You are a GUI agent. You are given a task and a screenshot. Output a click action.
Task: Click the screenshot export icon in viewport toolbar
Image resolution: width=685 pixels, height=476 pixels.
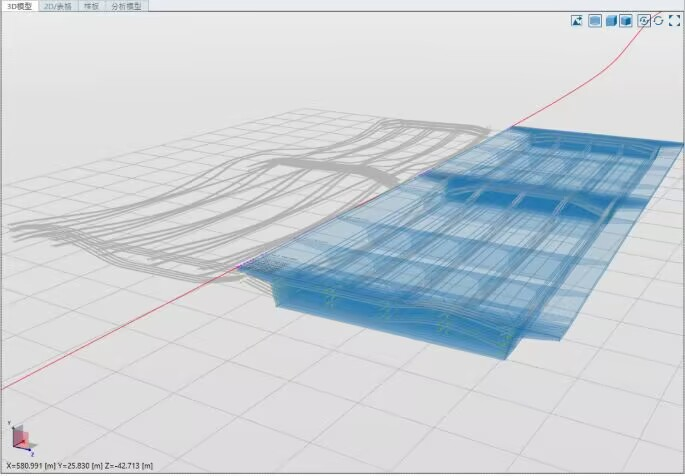577,20
